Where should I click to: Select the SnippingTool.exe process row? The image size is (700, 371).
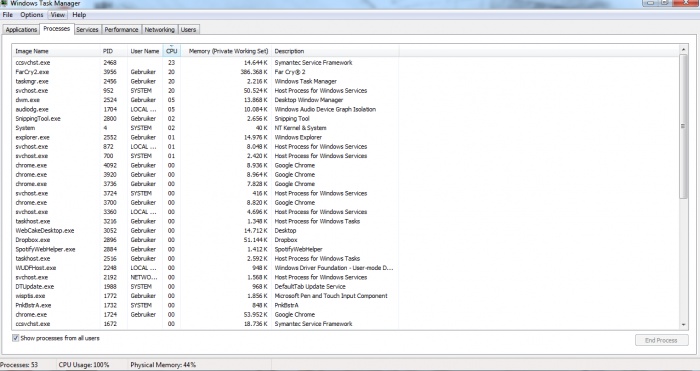[205, 118]
